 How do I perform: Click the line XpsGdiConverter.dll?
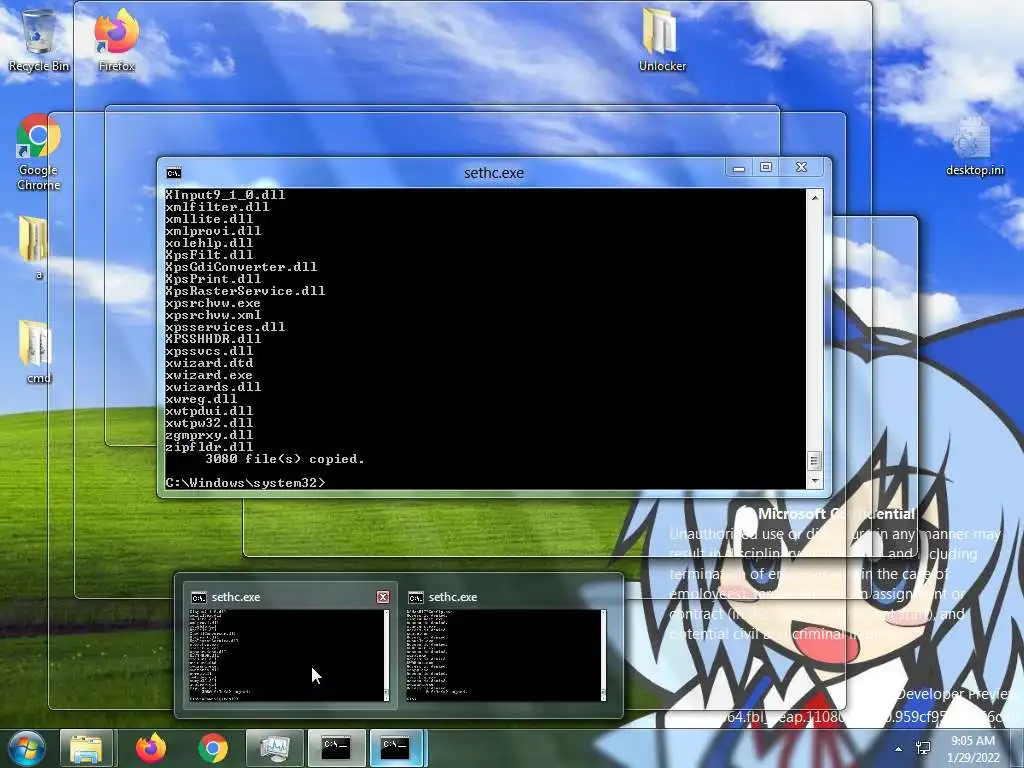point(241,267)
